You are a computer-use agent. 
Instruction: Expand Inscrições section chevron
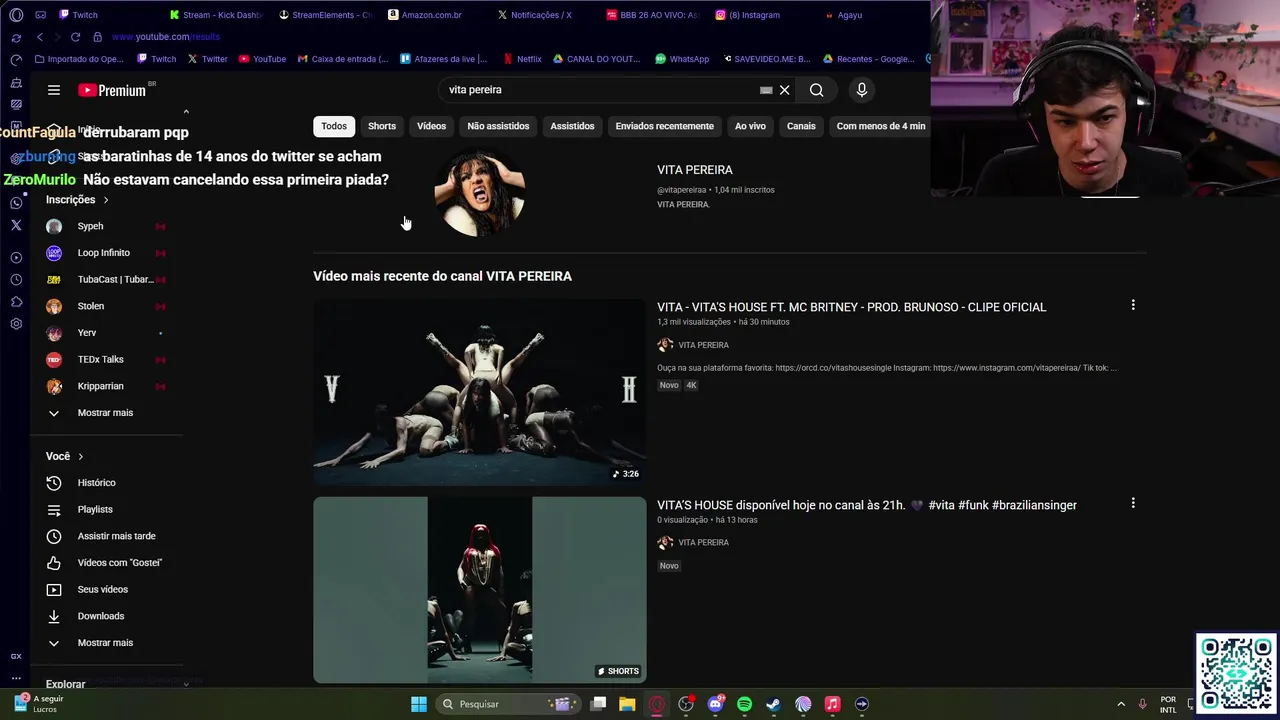106,200
